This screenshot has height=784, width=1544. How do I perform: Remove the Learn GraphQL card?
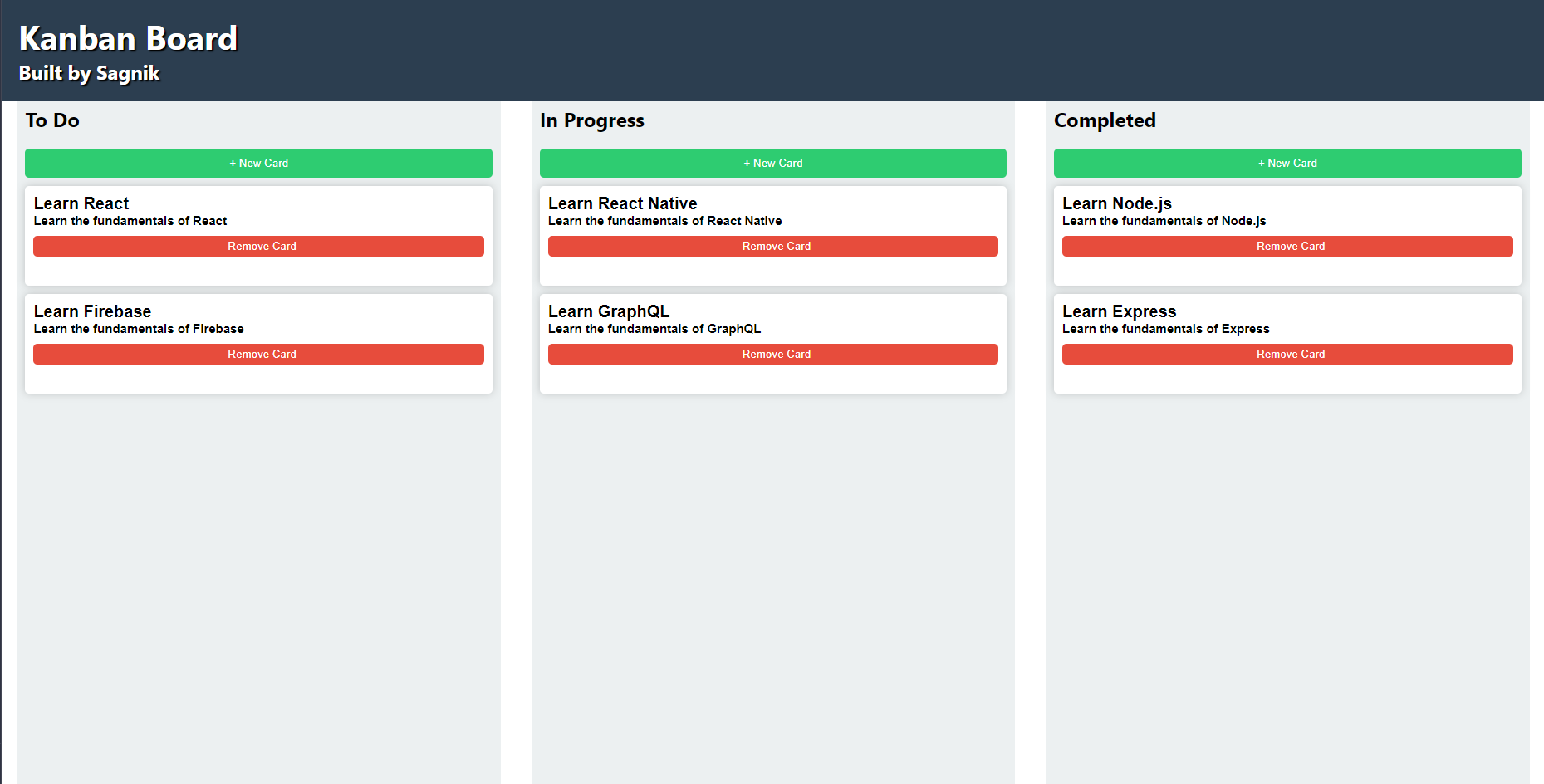772,355
